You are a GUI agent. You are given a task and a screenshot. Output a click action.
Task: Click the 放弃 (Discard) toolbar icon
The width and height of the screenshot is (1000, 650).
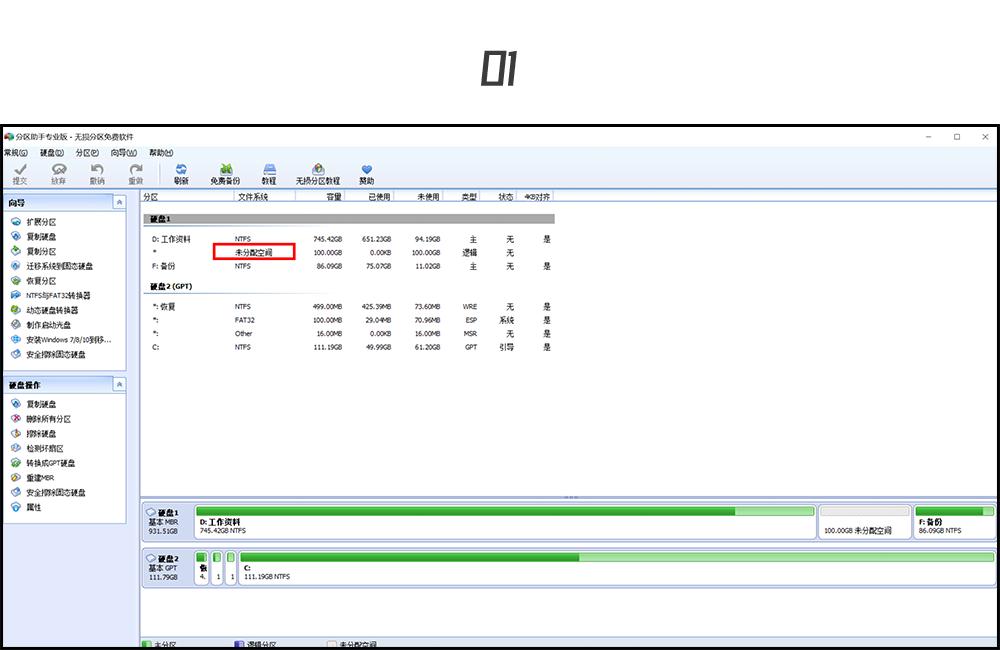(59, 174)
